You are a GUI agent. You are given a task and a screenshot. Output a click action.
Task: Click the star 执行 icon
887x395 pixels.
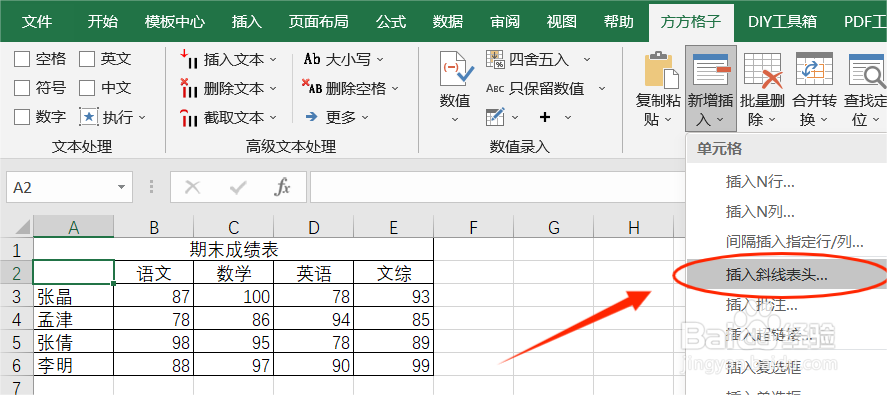tap(89, 117)
